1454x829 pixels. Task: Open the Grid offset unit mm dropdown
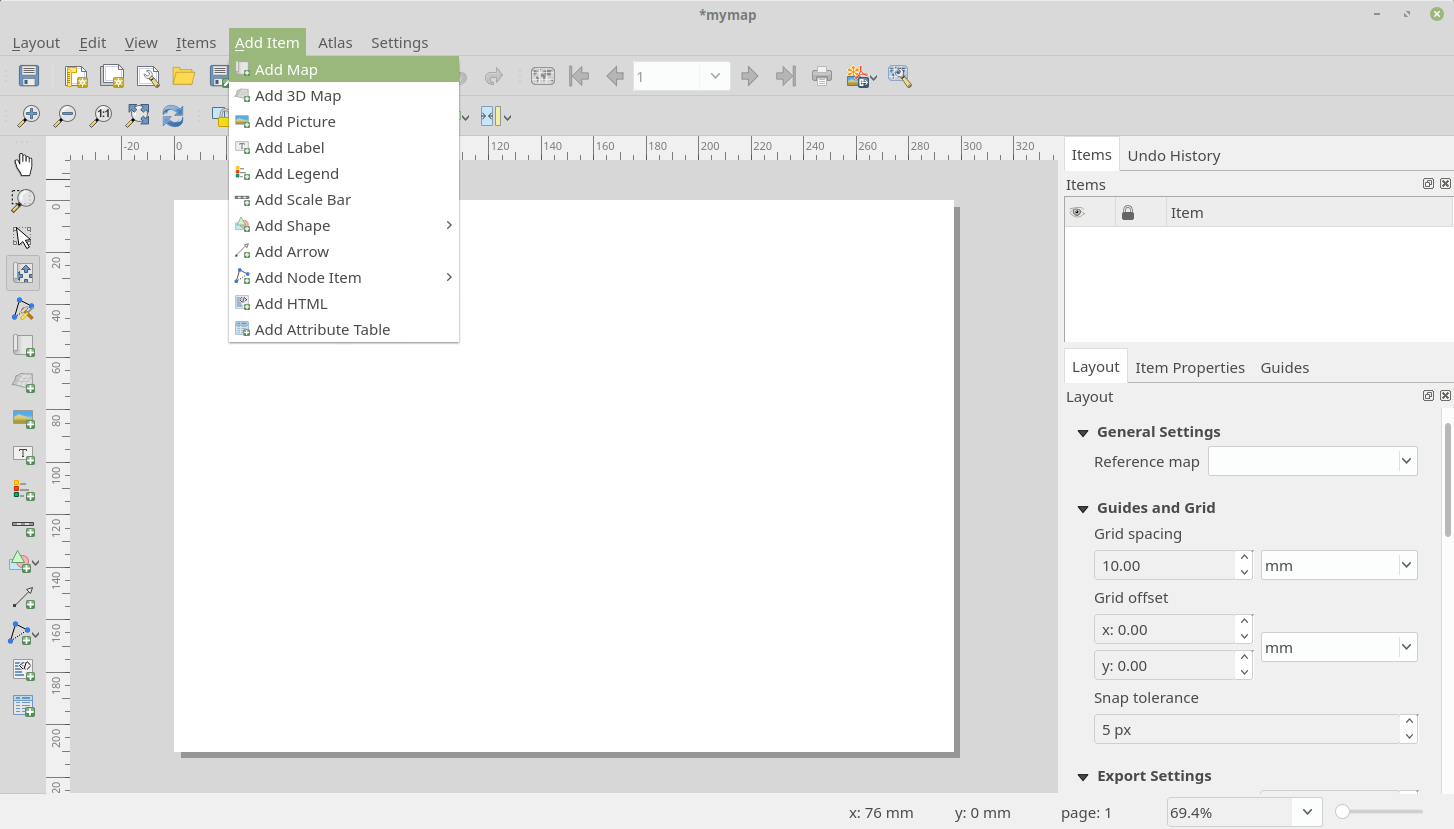click(1338, 647)
